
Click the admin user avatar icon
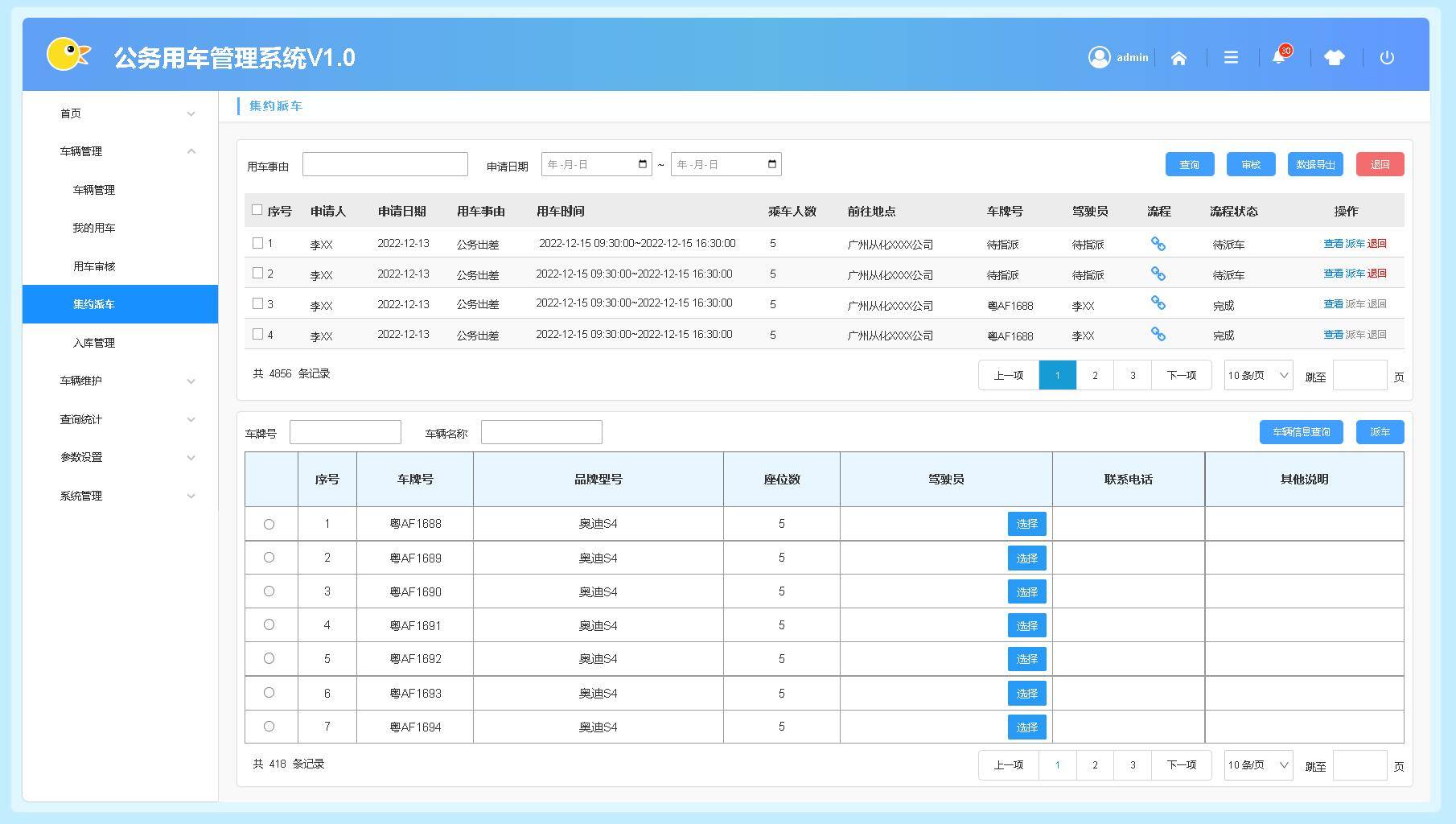1099,57
